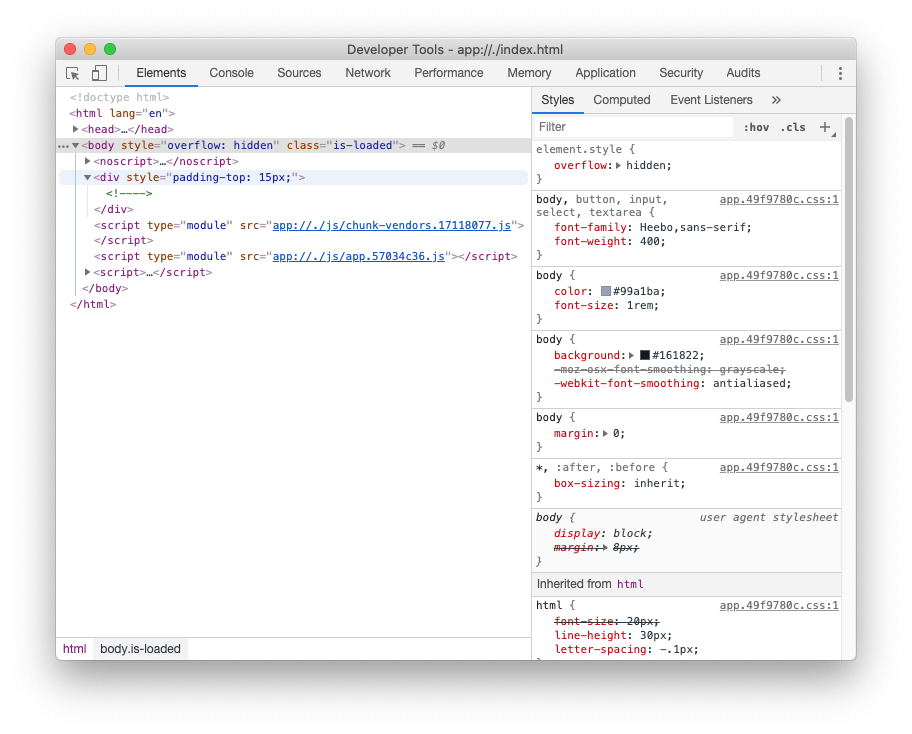Image resolution: width=912 pixels, height=734 pixels.
Task: Open the Application panel
Action: [x=605, y=73]
